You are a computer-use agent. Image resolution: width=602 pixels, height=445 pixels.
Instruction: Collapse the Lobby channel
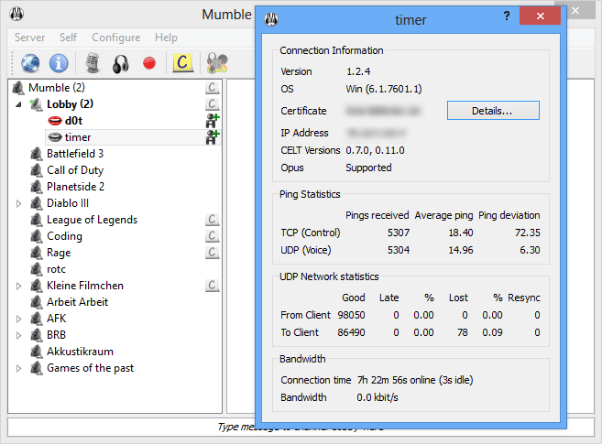pyautogui.click(x=18, y=104)
